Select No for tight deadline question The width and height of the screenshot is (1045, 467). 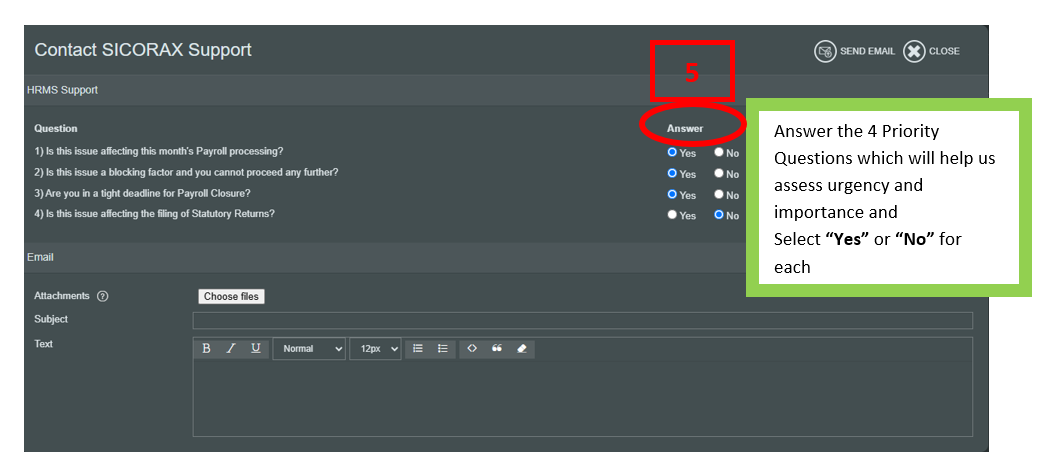718,195
